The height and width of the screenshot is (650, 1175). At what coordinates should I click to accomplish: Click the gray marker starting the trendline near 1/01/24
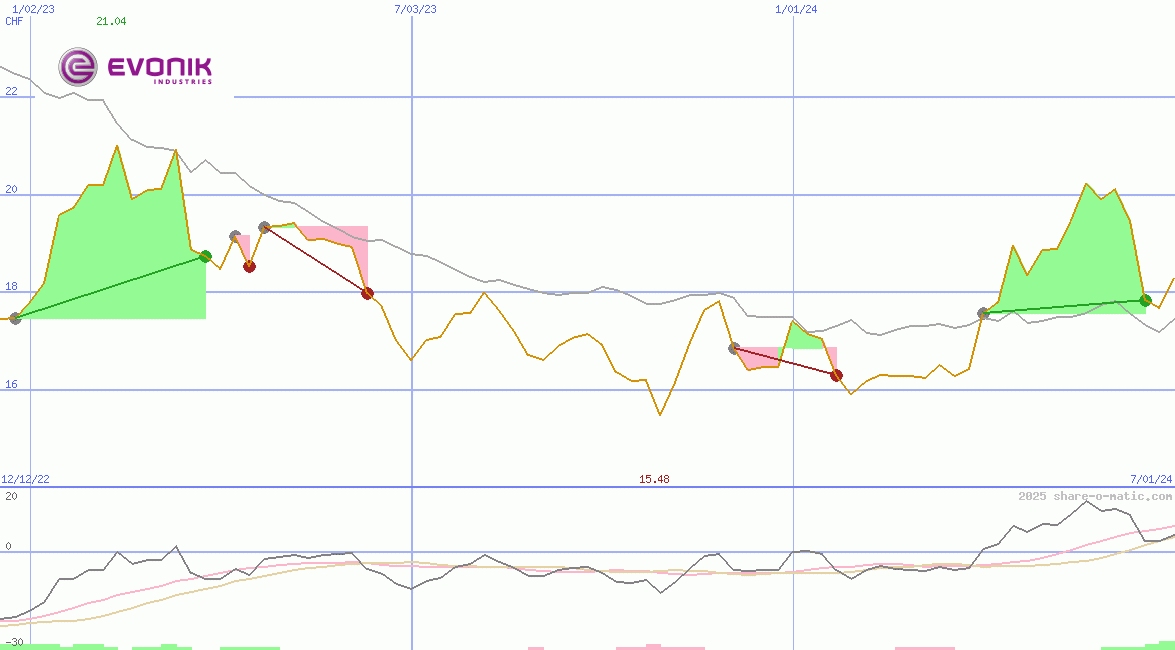click(732, 348)
